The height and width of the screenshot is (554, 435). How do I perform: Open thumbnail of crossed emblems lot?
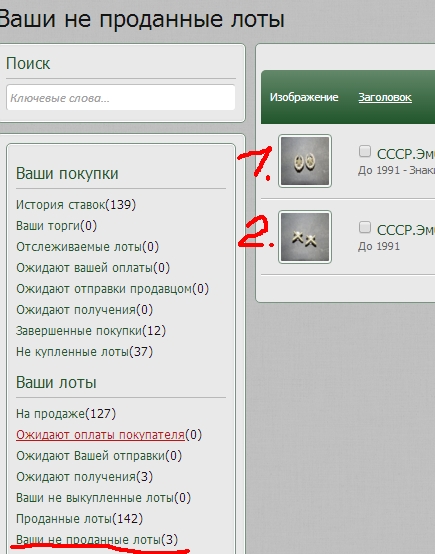(x=305, y=237)
